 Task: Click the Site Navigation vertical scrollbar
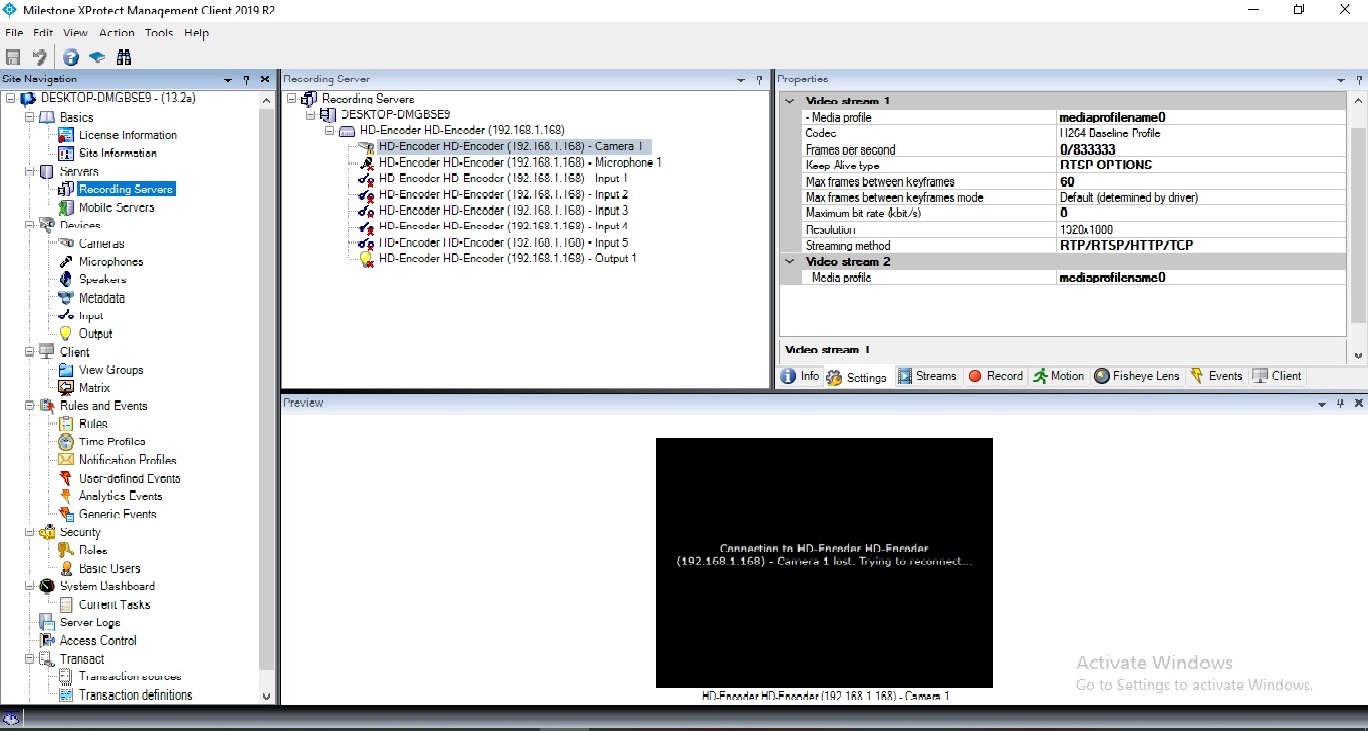[x=266, y=396]
